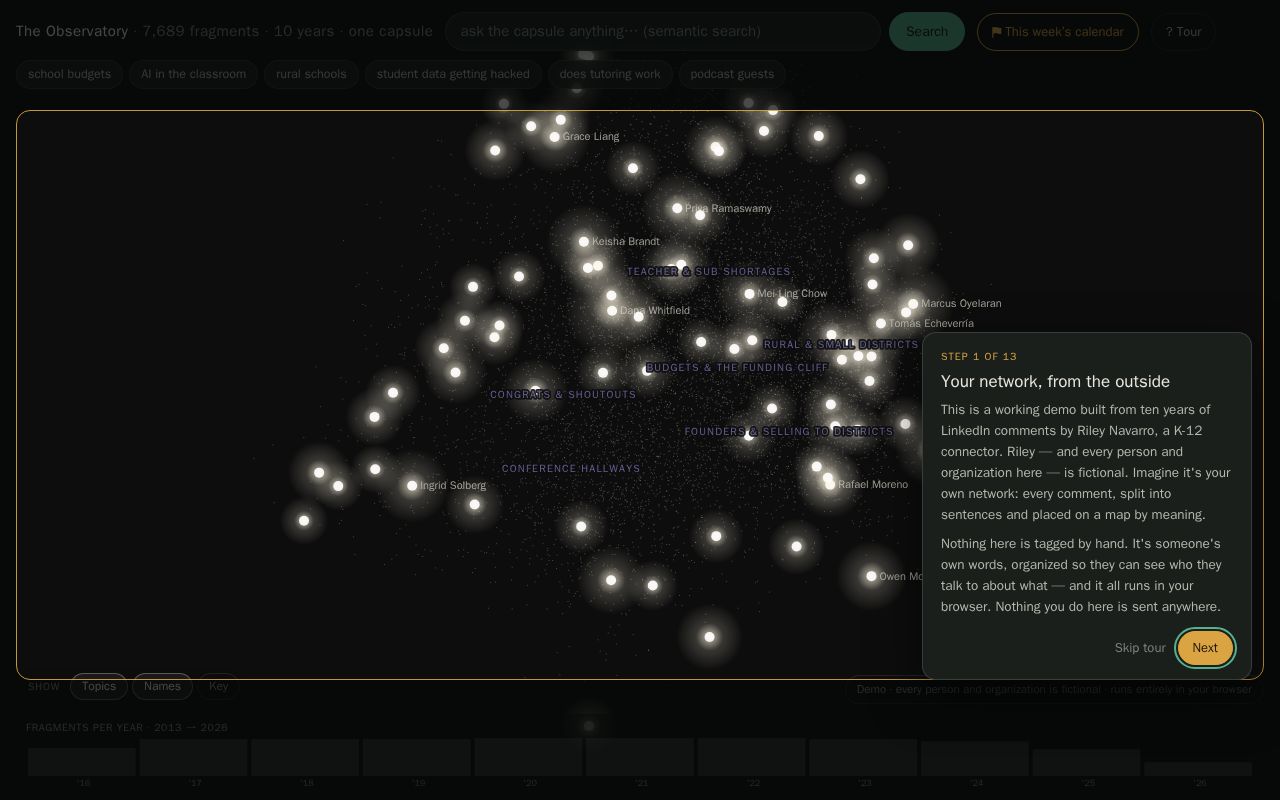Toggle the Topics display option
The image size is (1280, 800).
(99, 686)
